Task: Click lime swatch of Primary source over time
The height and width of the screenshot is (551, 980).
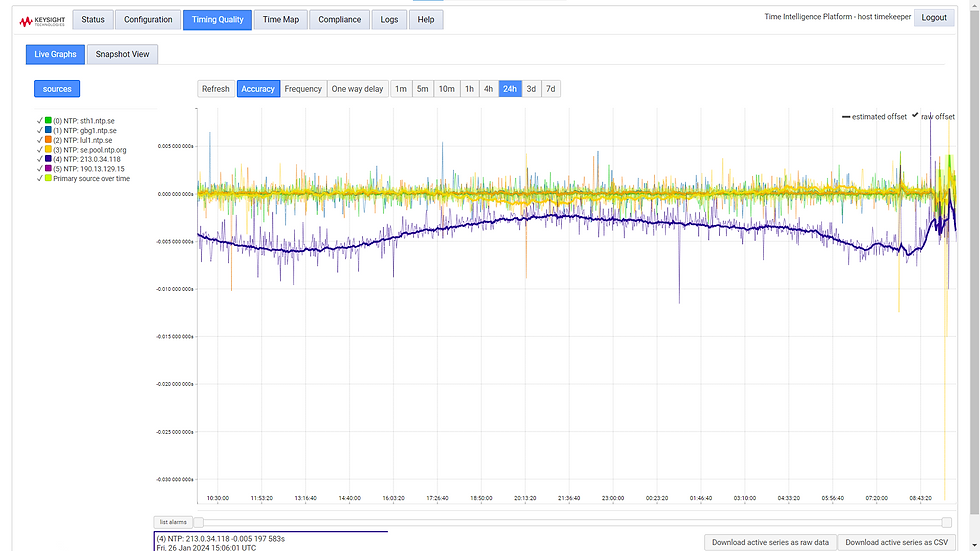Action: 48,178
